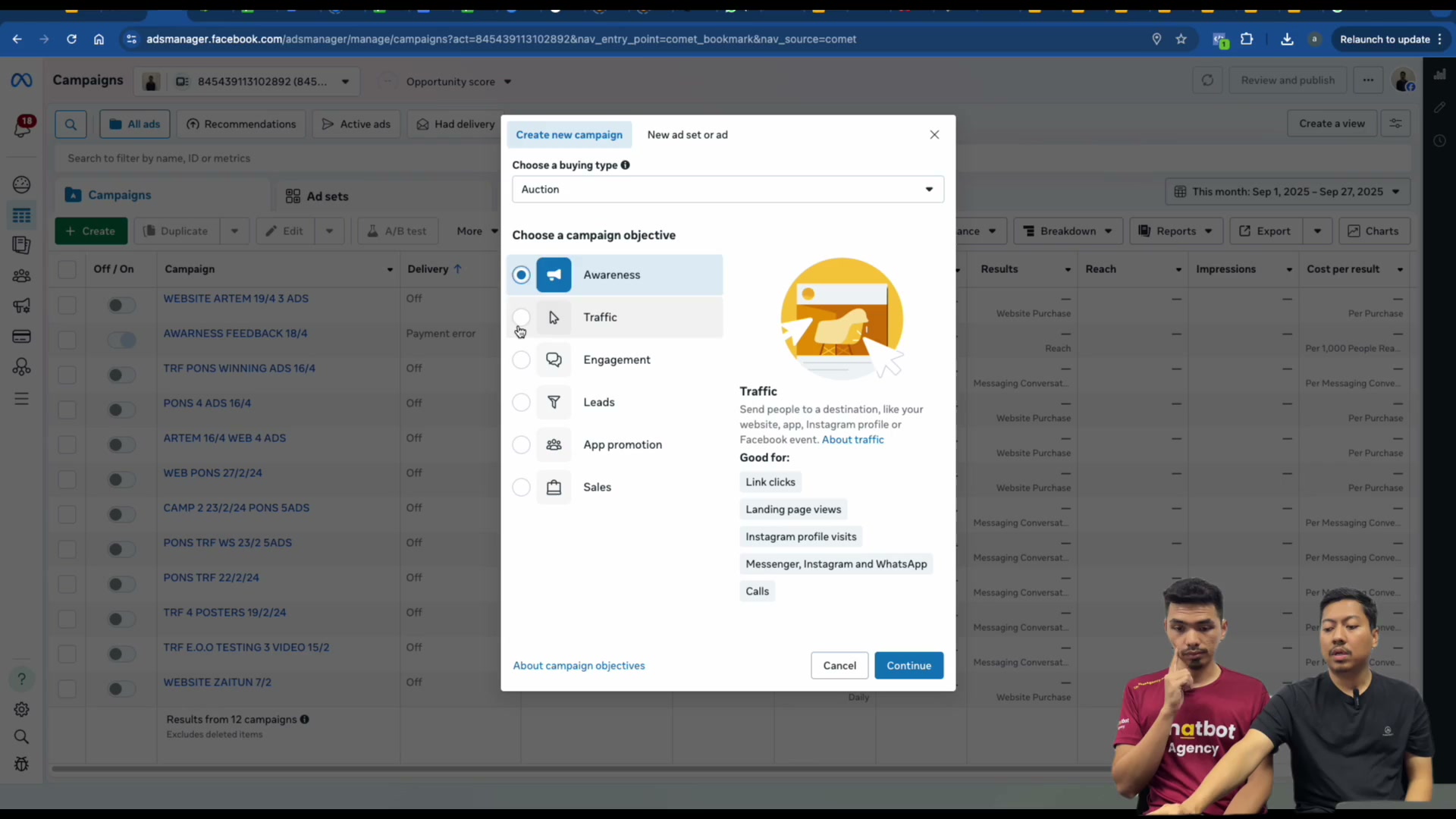The image size is (1456, 819).
Task: Refresh the campaigns table
Action: coord(1207,80)
